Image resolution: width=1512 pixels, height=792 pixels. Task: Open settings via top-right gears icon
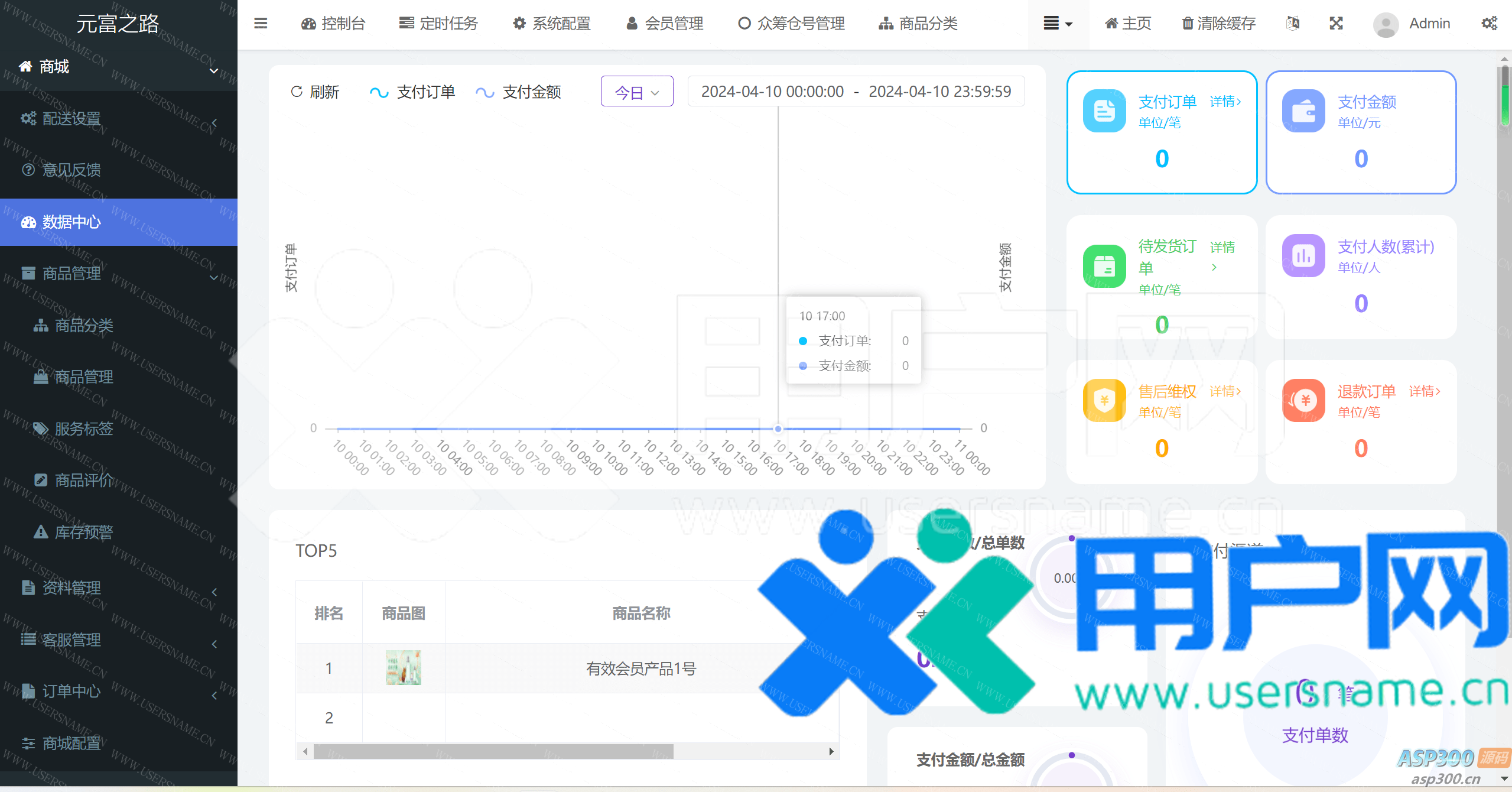point(1489,24)
